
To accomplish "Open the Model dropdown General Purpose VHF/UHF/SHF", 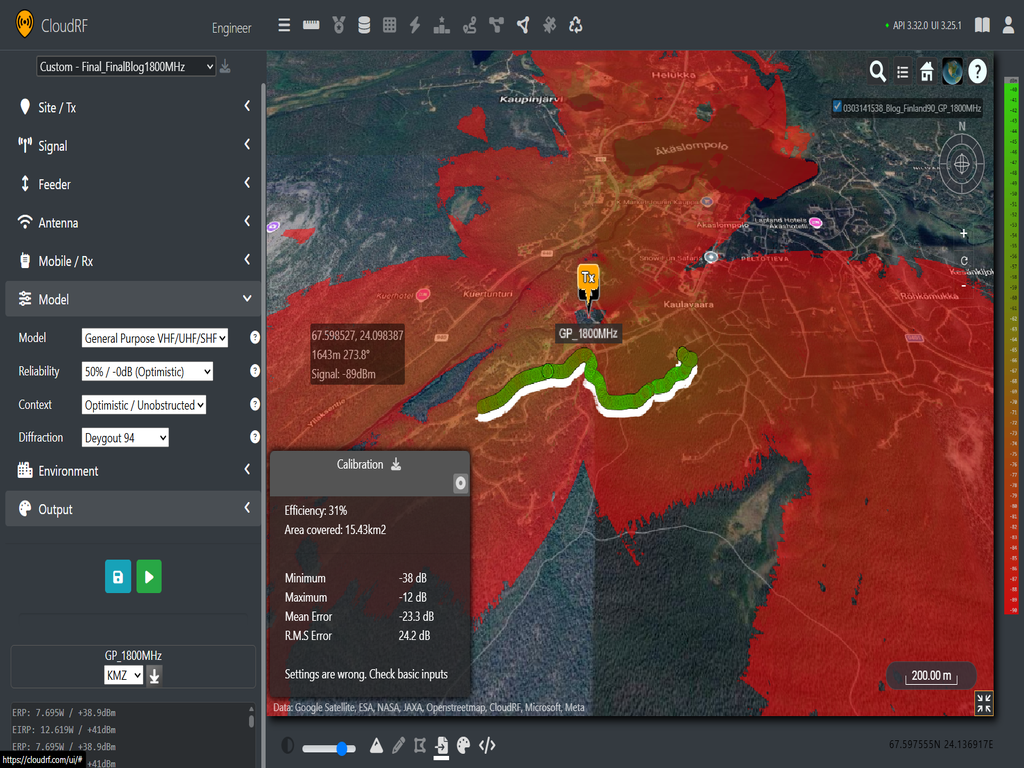I will (155, 338).
